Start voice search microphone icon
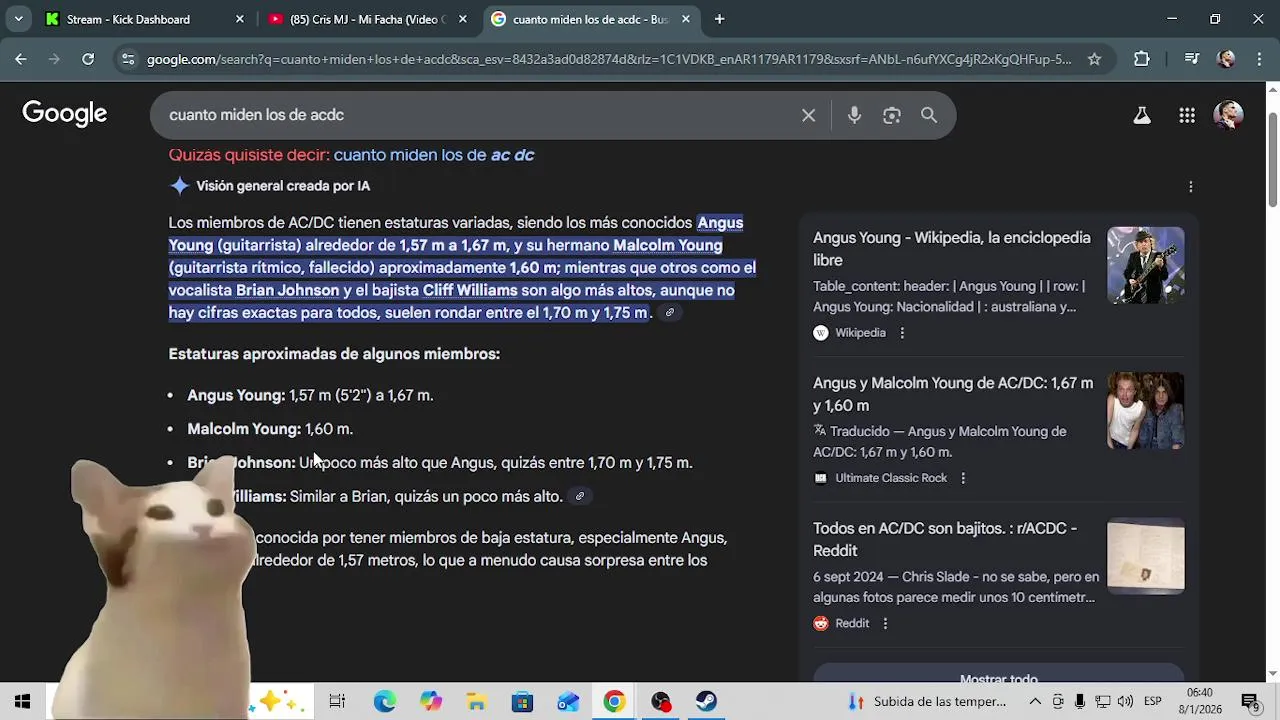The height and width of the screenshot is (720, 1280). (854, 115)
